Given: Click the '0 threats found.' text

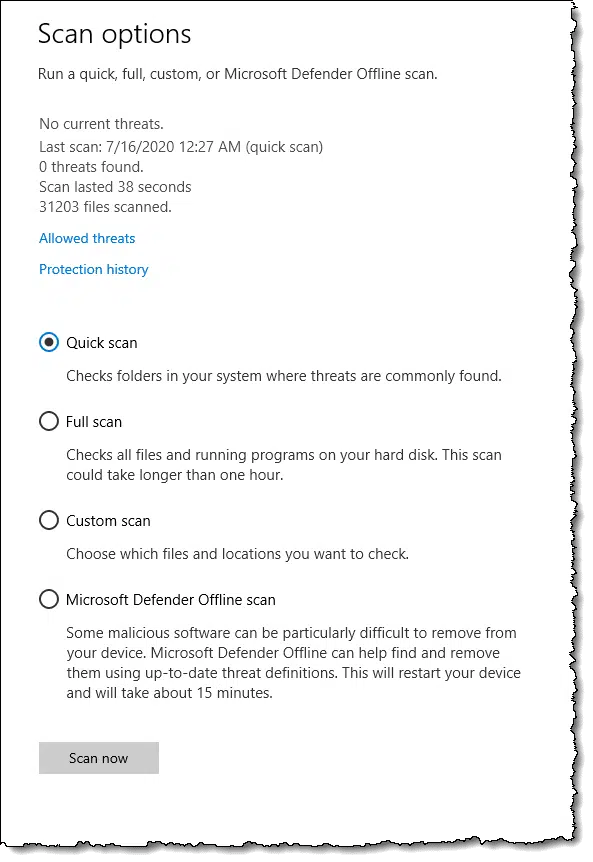Looking at the screenshot, I should pos(91,167).
